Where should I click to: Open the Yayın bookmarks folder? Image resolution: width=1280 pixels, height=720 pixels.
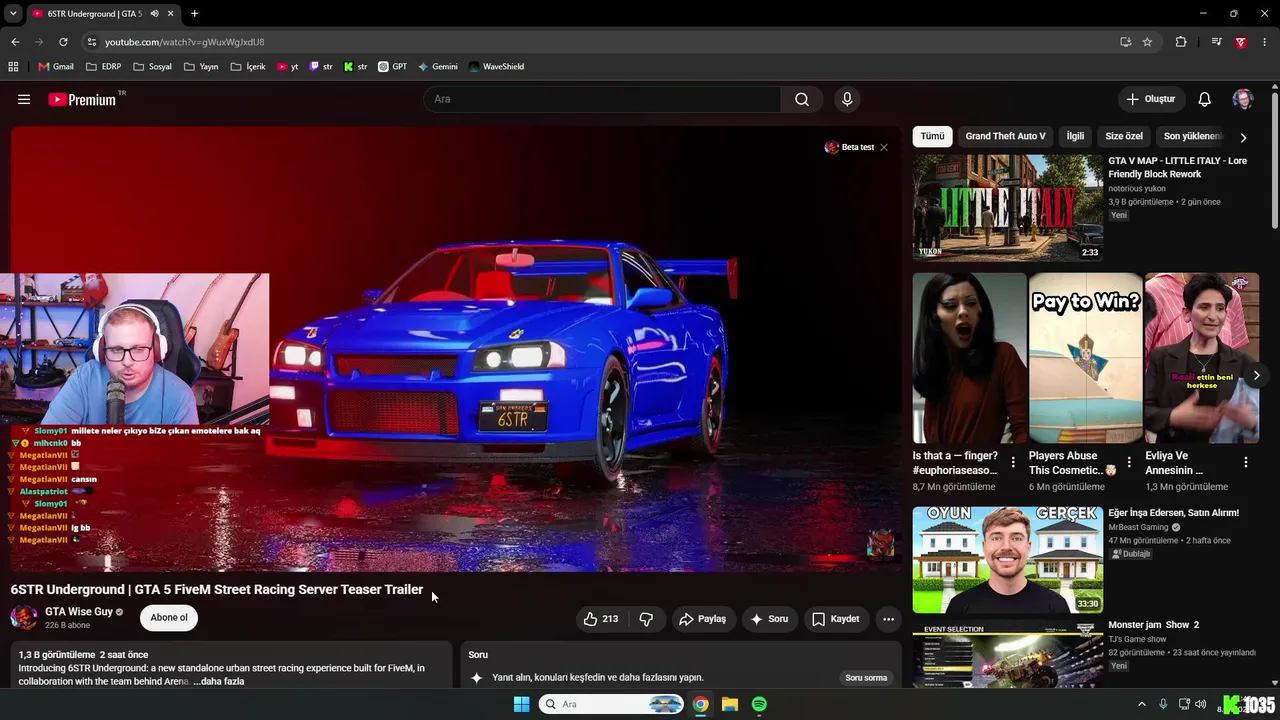pyautogui.click(x=201, y=67)
